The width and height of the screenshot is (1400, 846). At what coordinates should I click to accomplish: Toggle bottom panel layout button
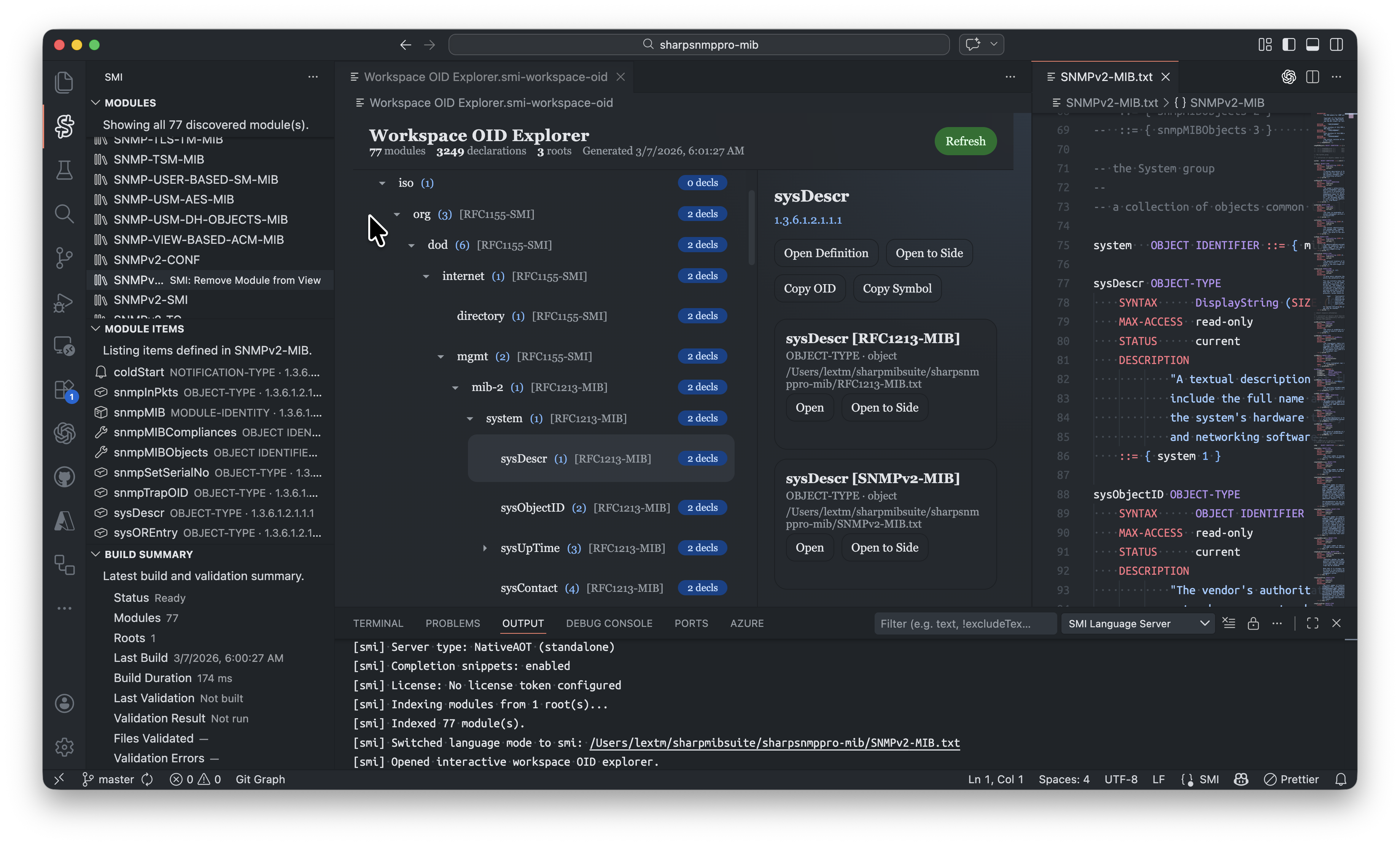1312,45
